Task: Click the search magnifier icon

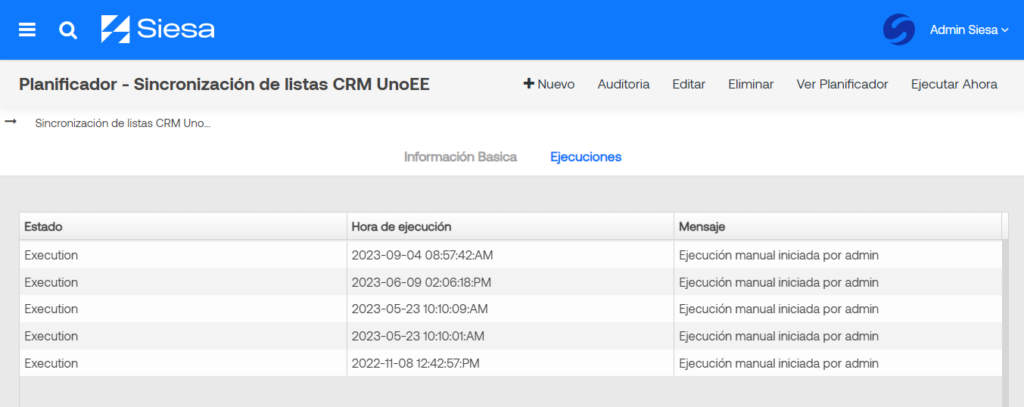Action: [x=68, y=30]
